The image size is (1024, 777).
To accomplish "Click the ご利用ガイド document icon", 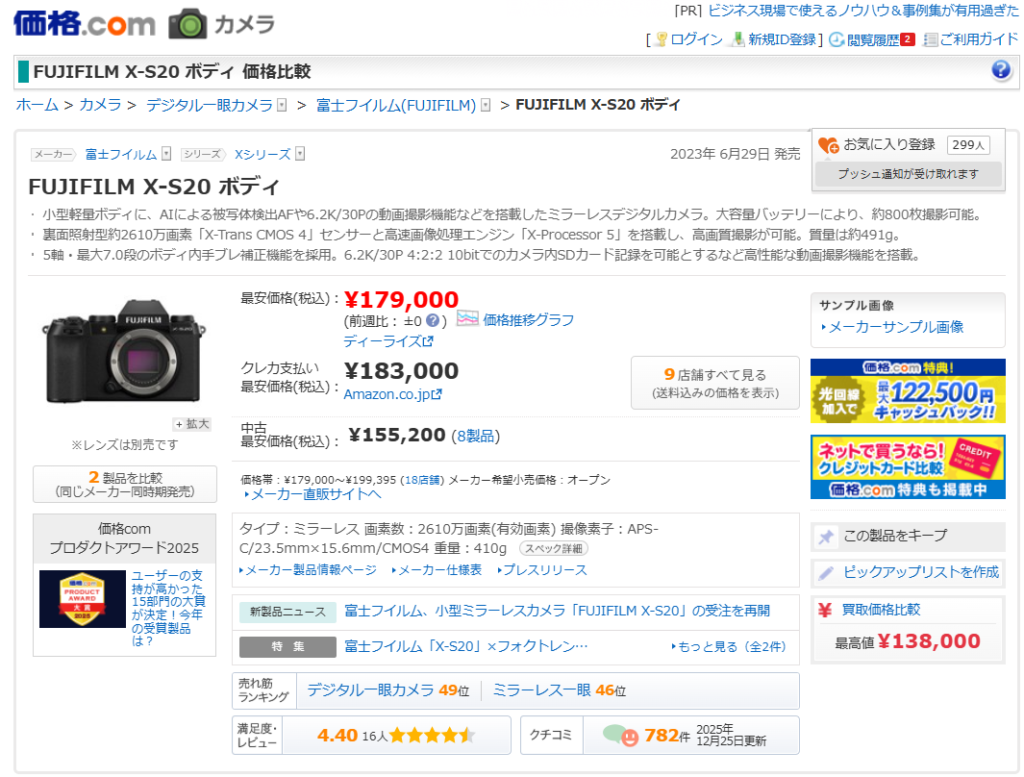I will (x=930, y=40).
